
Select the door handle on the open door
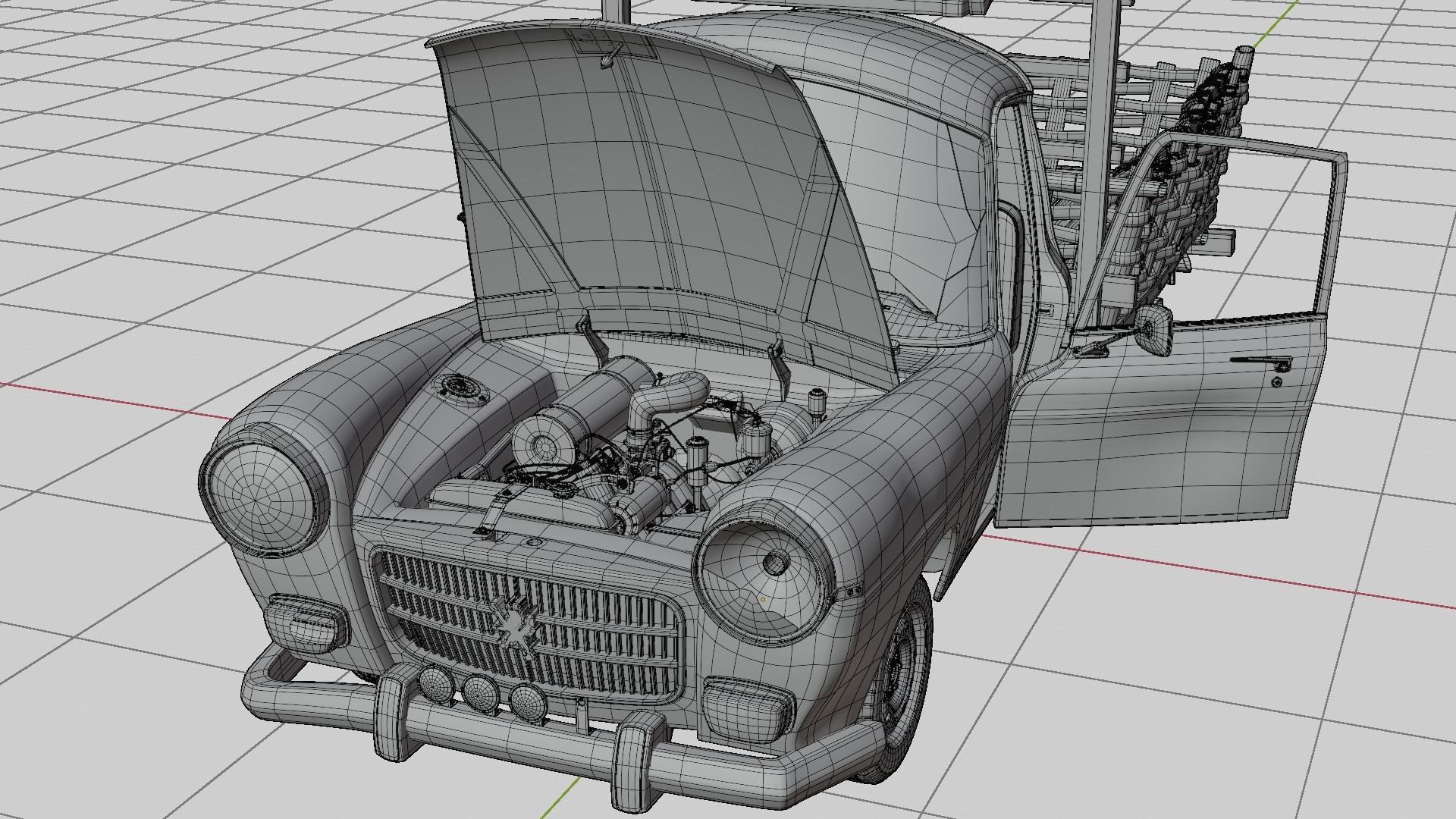1262,362
